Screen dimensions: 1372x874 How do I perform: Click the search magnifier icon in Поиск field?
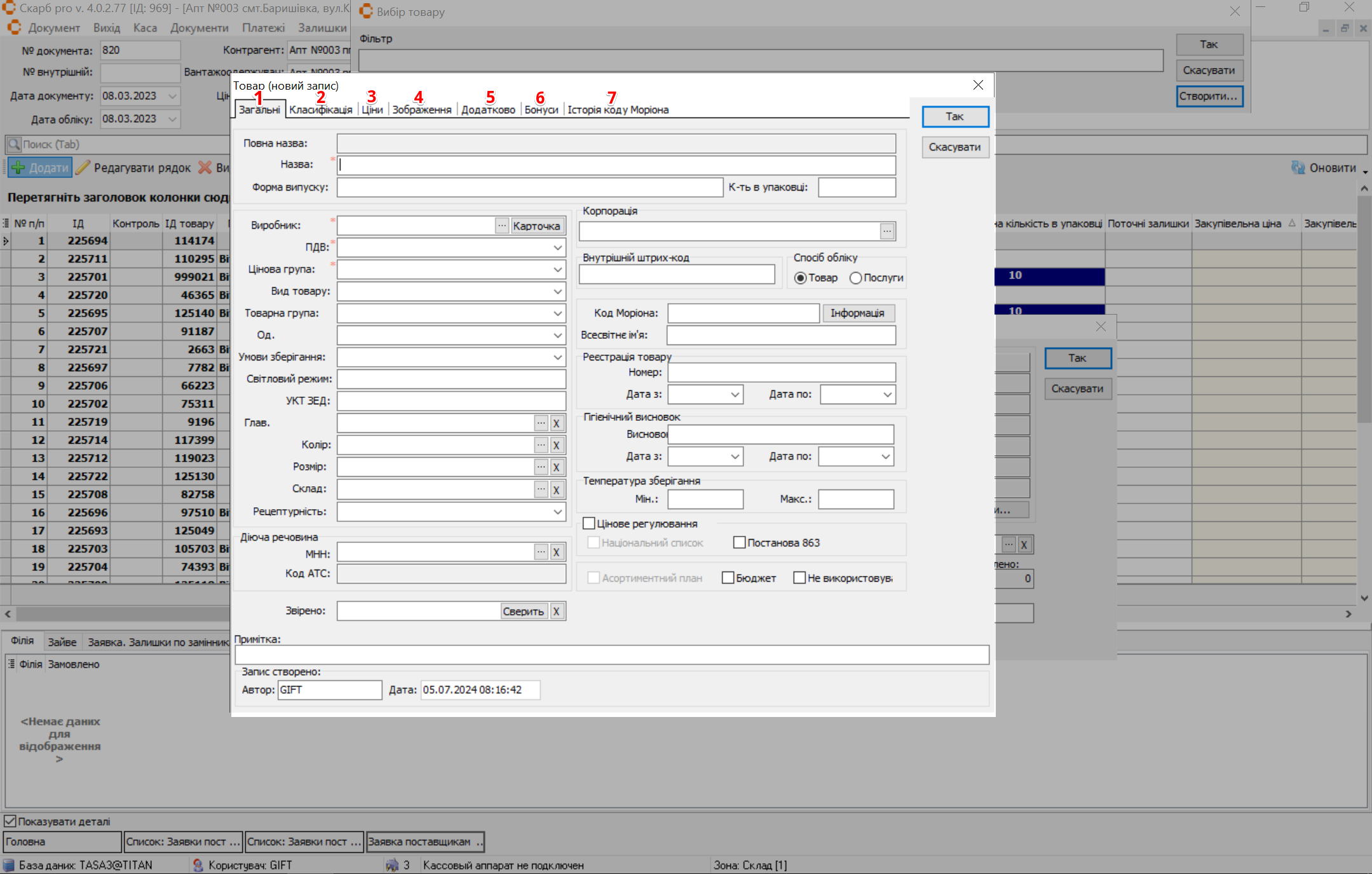tap(13, 144)
